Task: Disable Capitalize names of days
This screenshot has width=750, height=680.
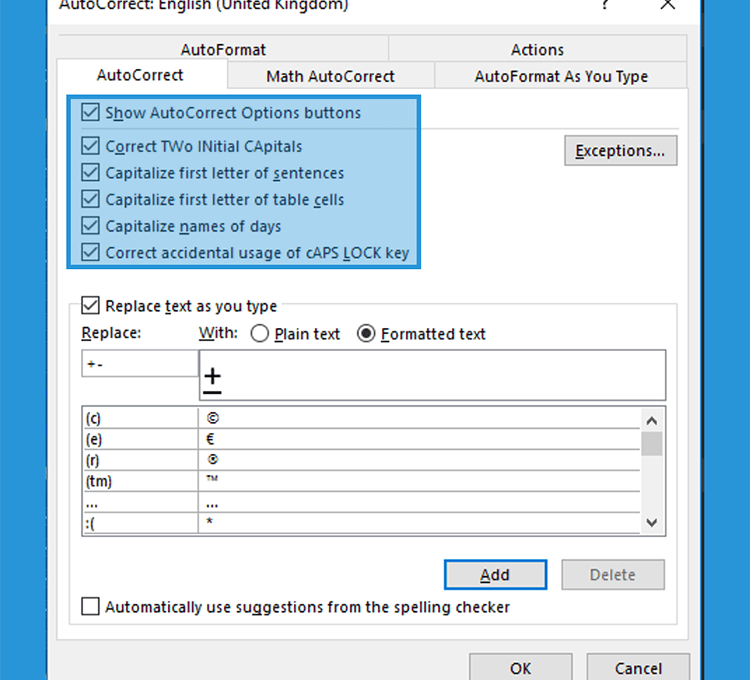Action: (x=90, y=226)
